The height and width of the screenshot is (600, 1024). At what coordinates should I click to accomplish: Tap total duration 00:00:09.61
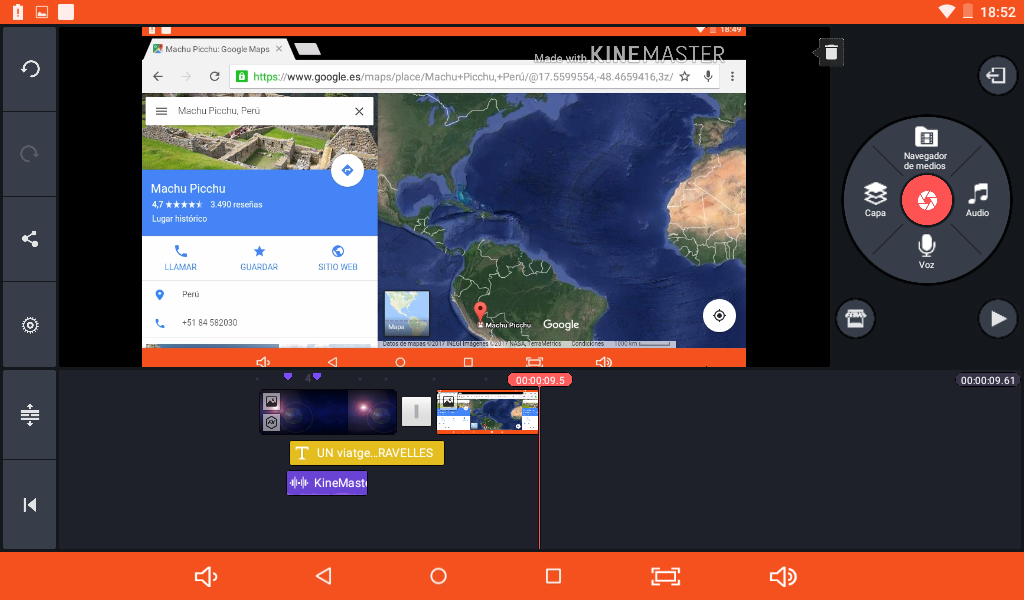(987, 381)
